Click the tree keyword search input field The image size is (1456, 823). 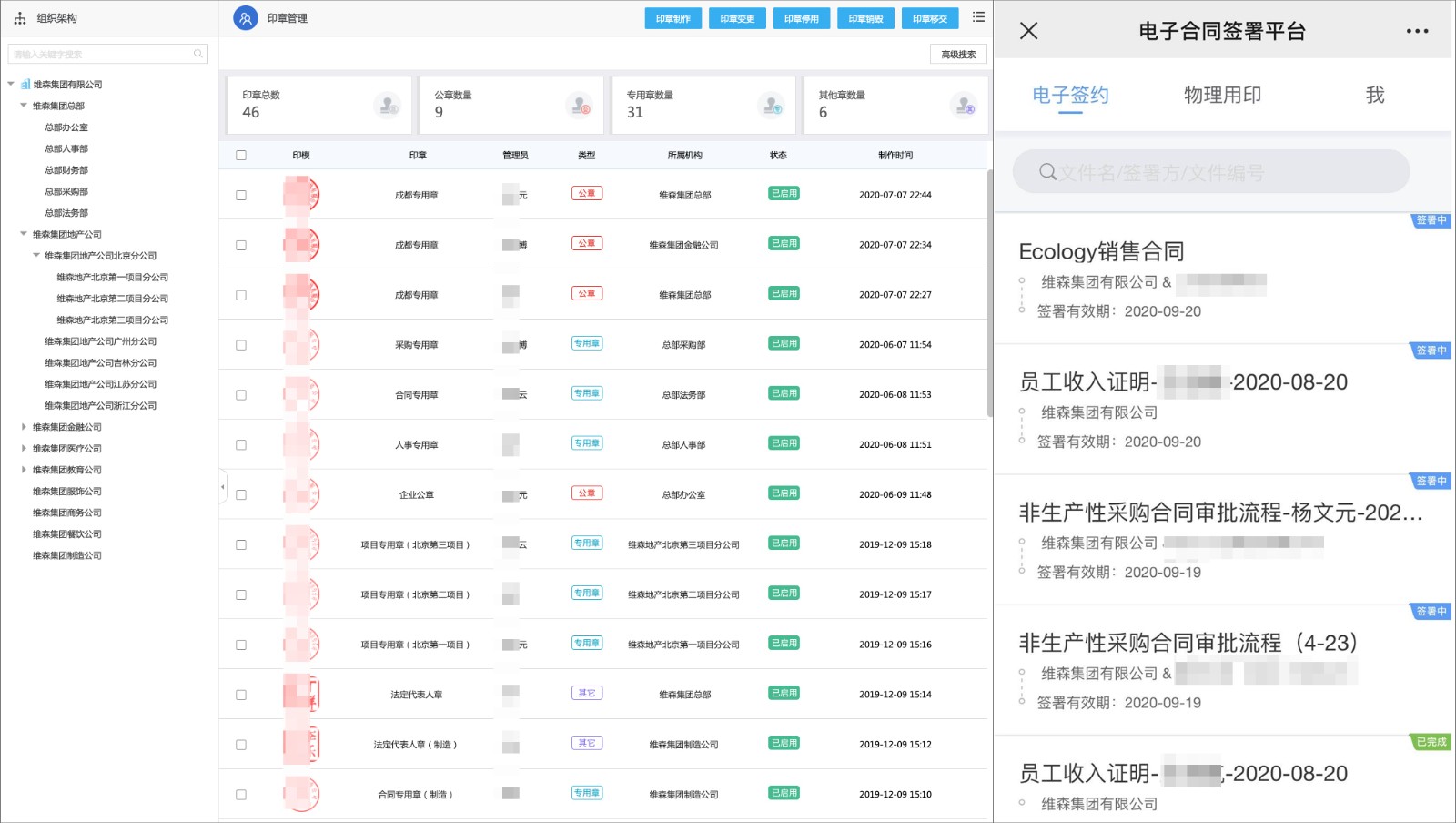tap(107, 54)
